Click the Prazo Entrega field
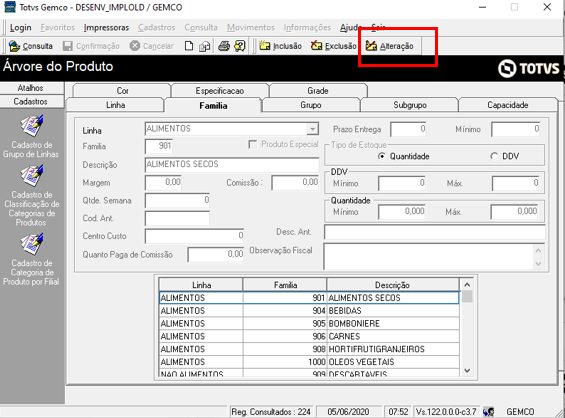Image resolution: width=565 pixels, height=418 pixels. [x=408, y=129]
